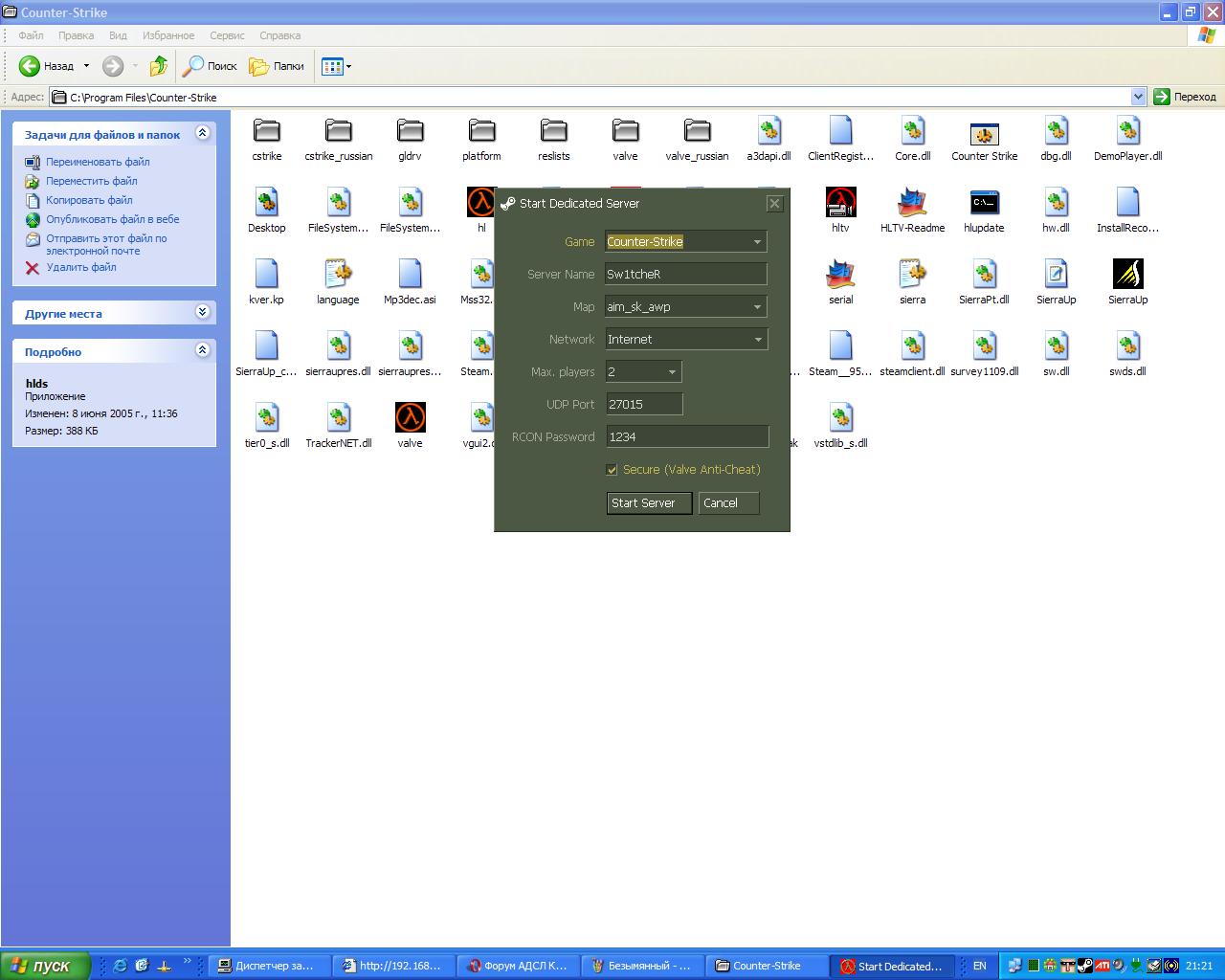Select the hltv application icon
This screenshot has height=980, width=1225.
pyautogui.click(x=840, y=203)
